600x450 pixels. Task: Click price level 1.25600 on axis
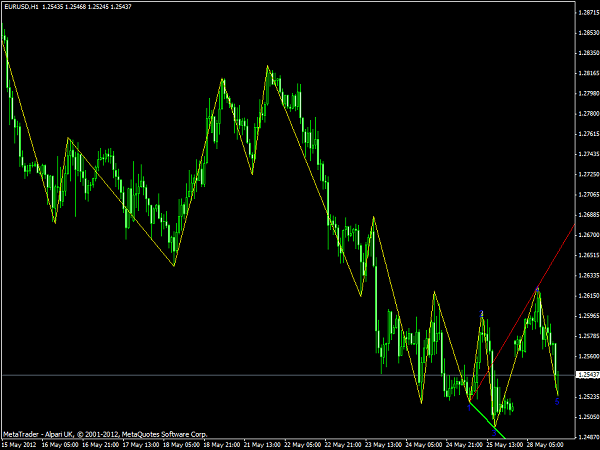pyautogui.click(x=589, y=356)
